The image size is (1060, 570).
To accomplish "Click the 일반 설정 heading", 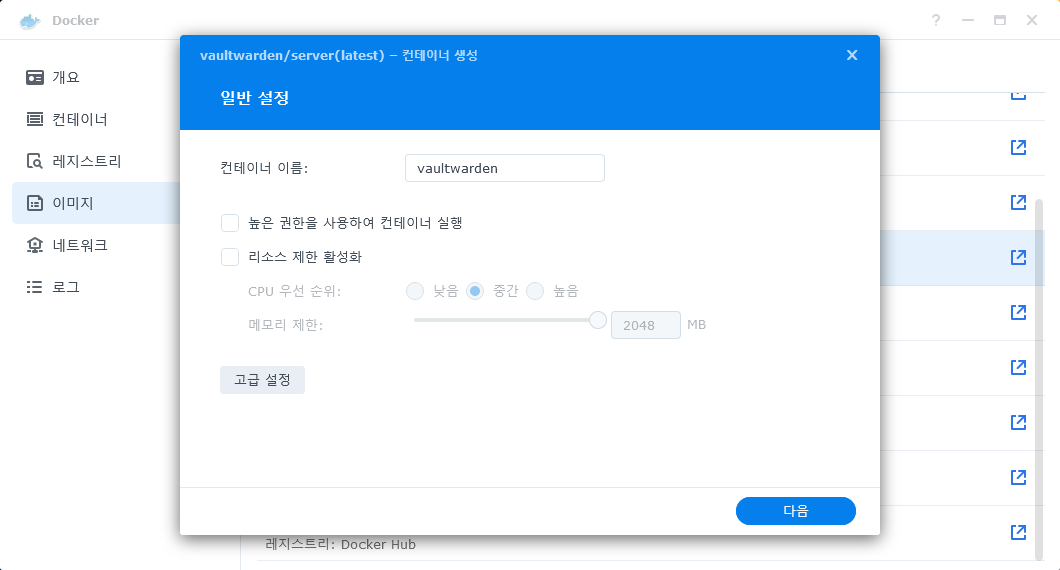I will [x=255, y=98].
